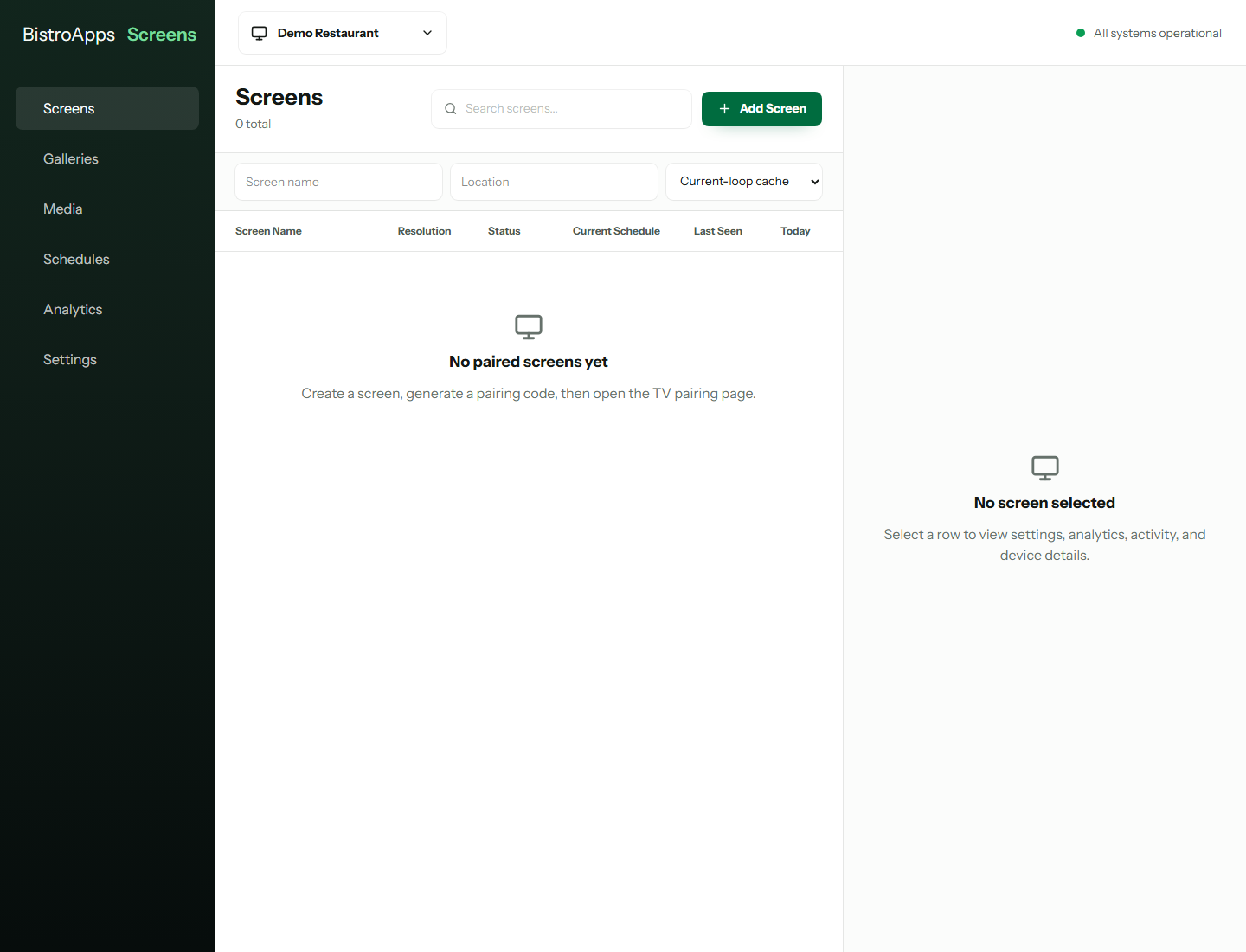This screenshot has height=952, width=1246.
Task: Click the green Screens brand label
Action: [x=162, y=35]
